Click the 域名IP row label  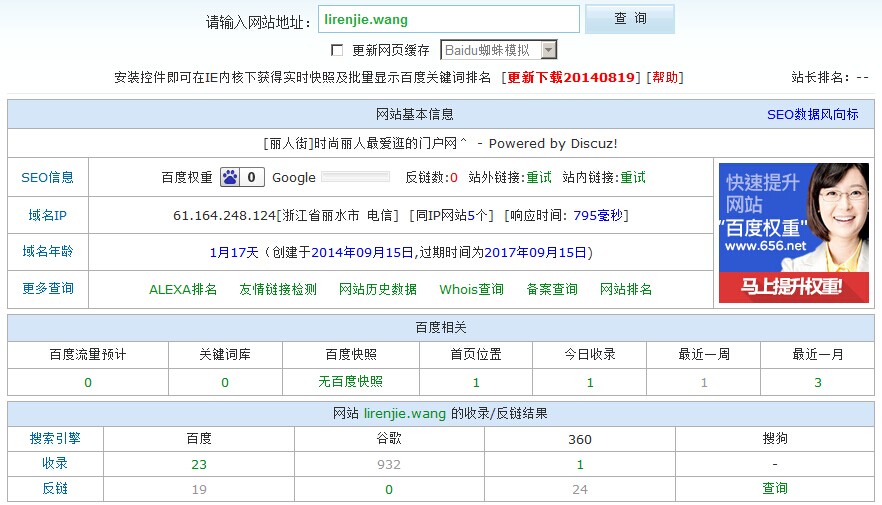[48, 215]
